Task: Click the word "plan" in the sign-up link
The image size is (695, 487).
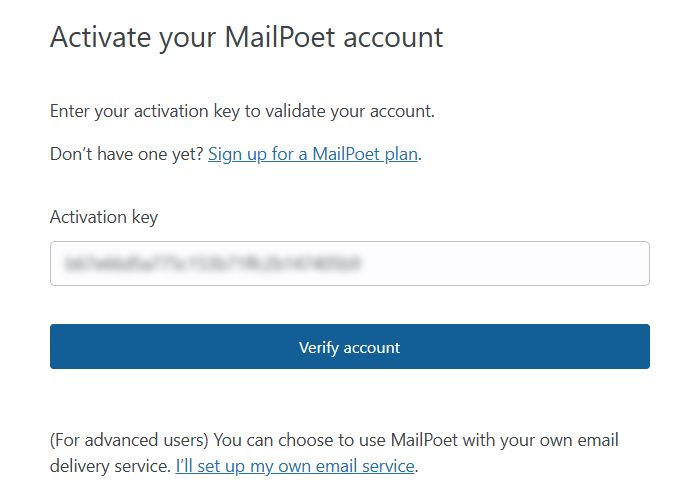Action: point(399,154)
